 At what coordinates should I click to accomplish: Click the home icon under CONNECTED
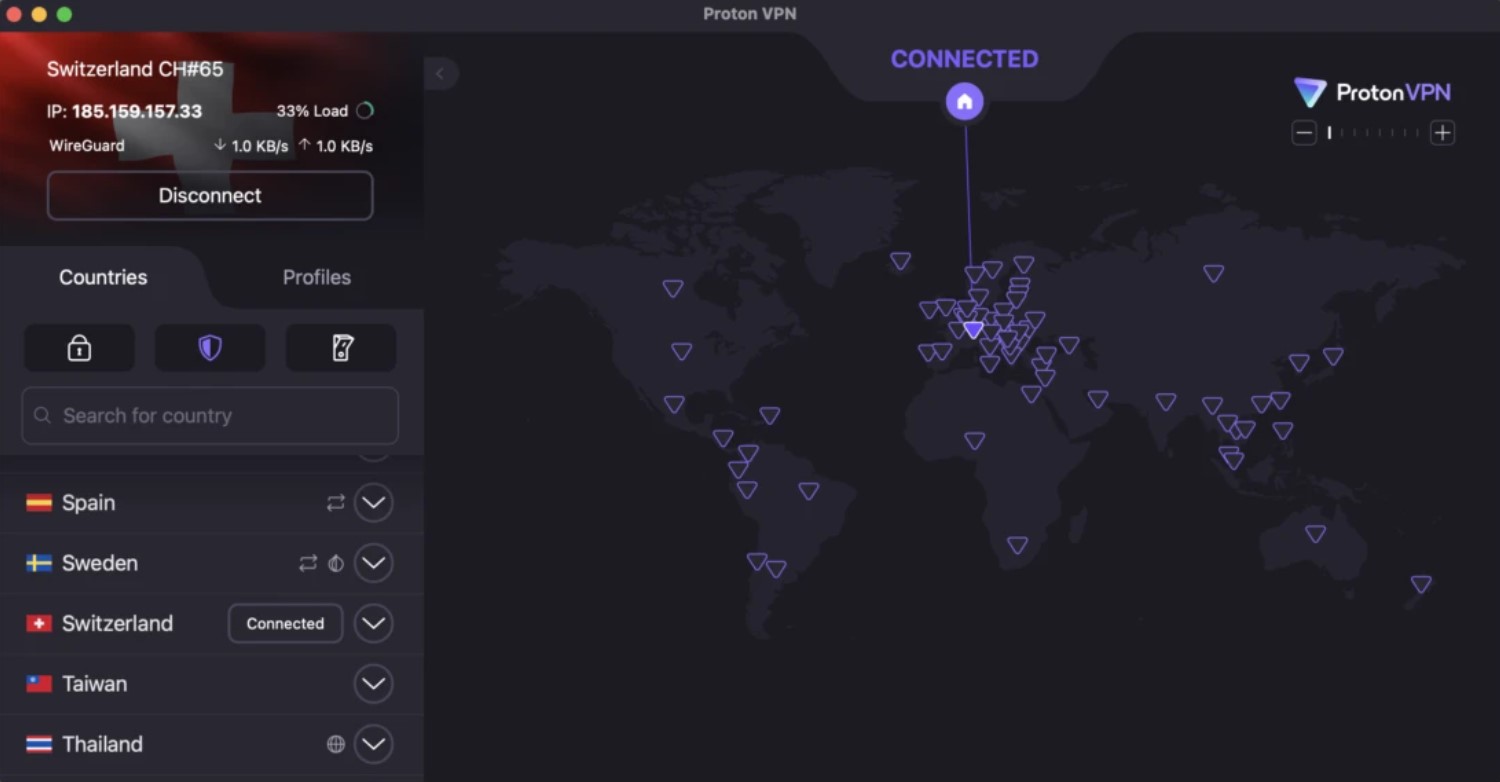click(965, 101)
